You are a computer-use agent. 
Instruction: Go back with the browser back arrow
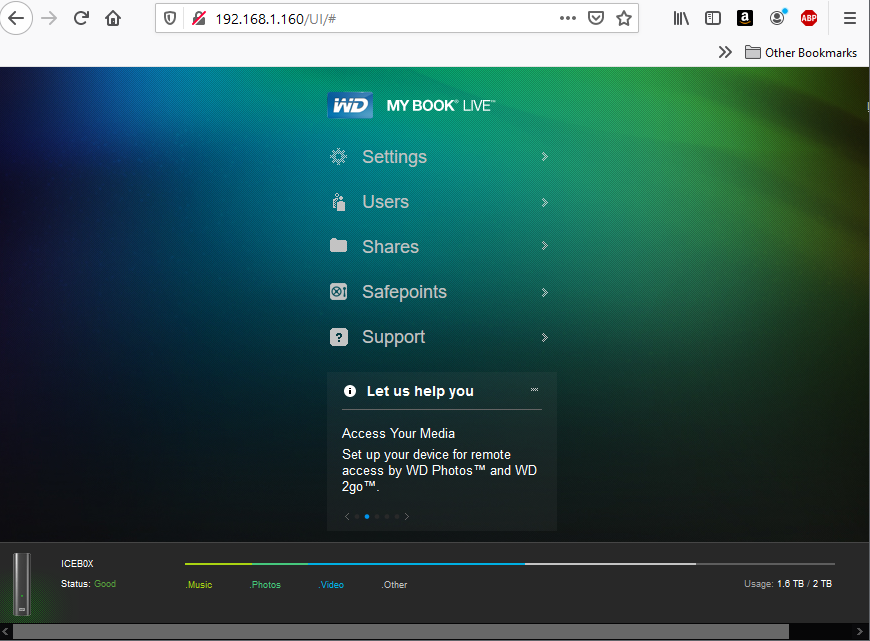pos(16,18)
